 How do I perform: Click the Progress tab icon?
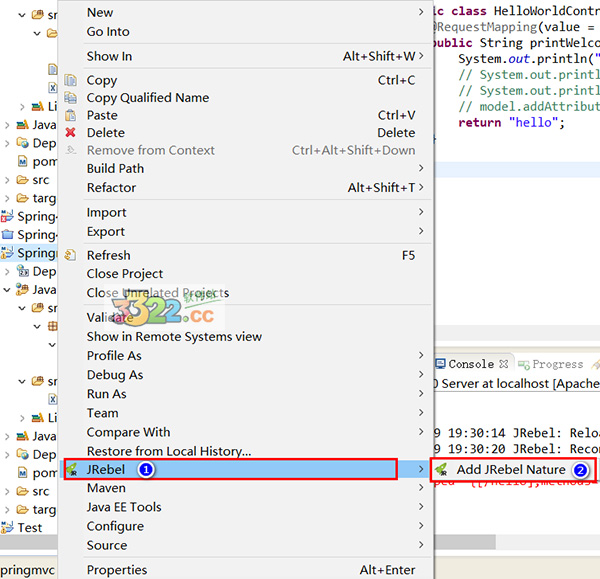pos(523,364)
